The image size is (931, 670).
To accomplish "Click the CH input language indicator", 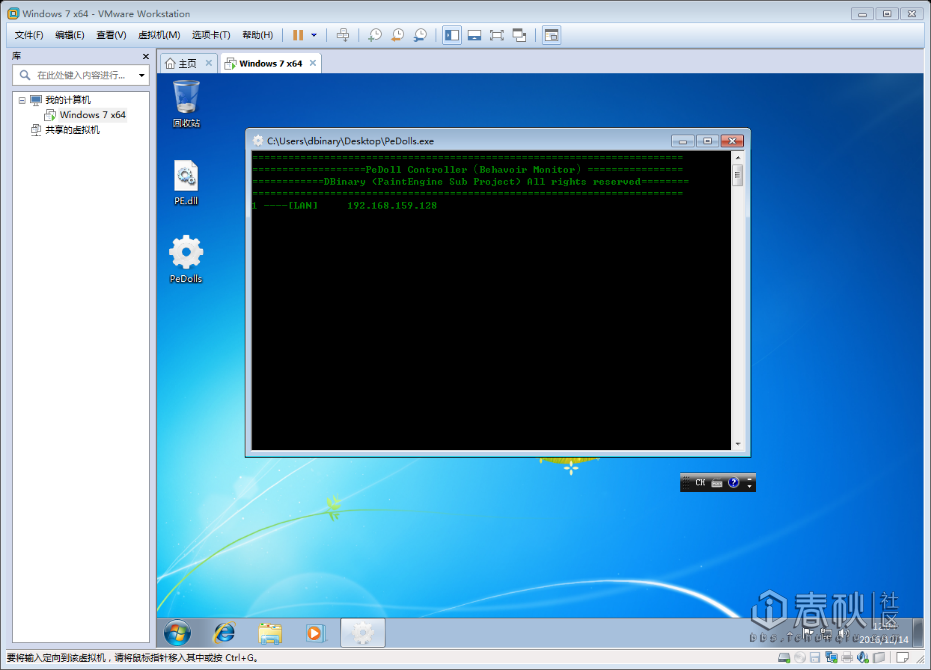I will point(700,482).
